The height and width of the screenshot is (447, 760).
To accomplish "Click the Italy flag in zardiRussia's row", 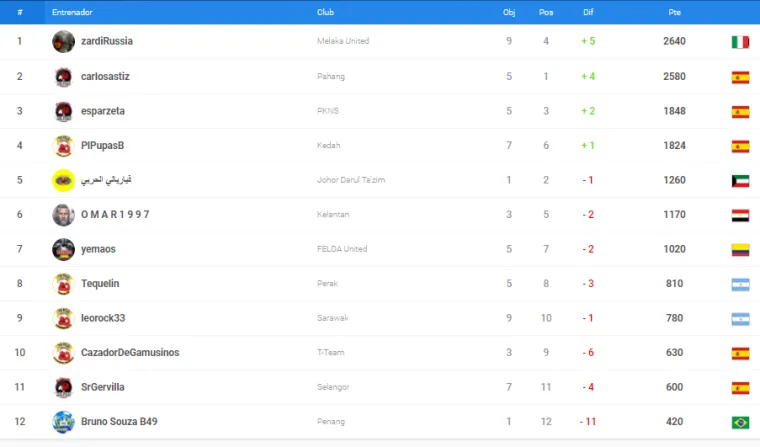I will point(740,42).
